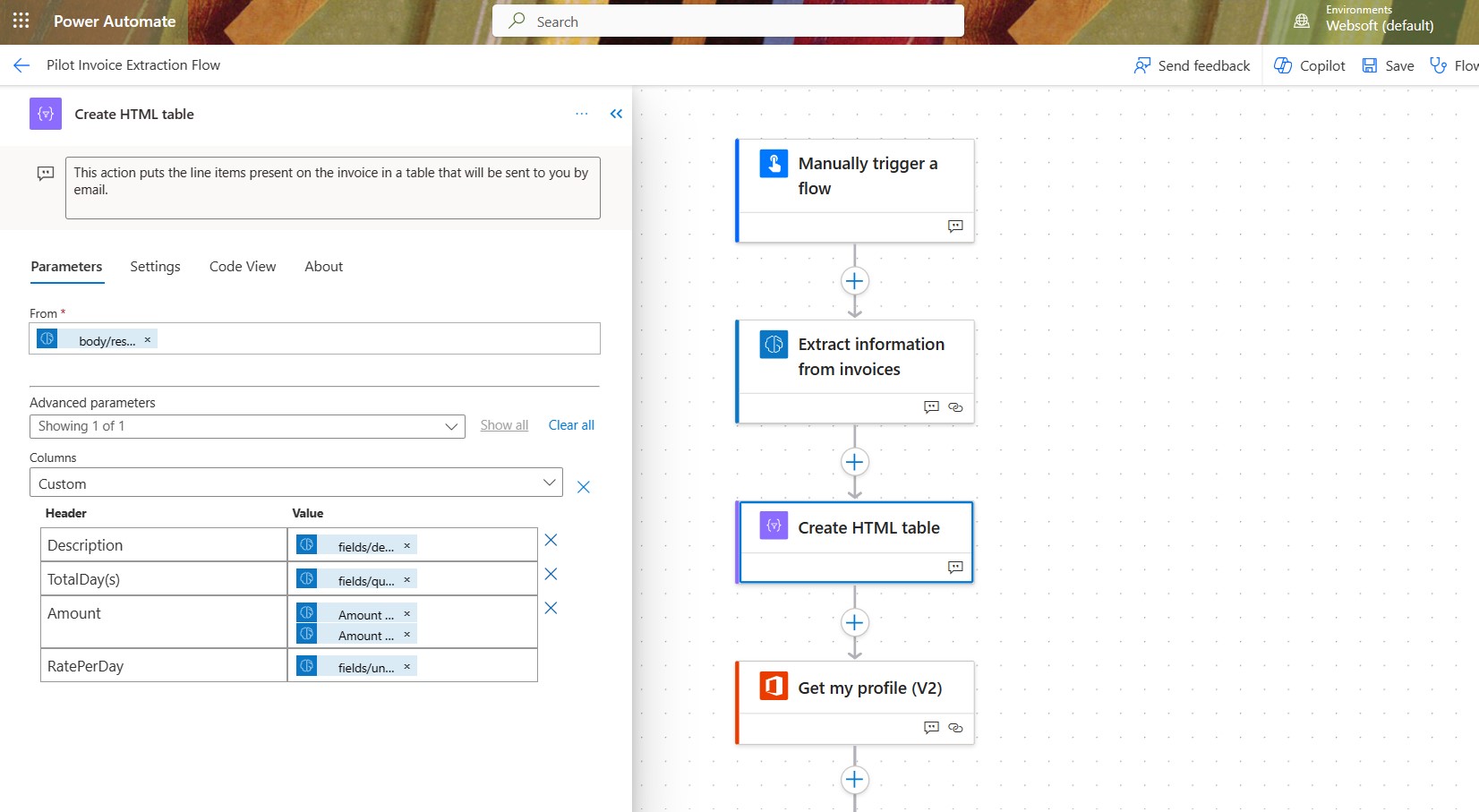Open the Environments globe icon

(1302, 20)
